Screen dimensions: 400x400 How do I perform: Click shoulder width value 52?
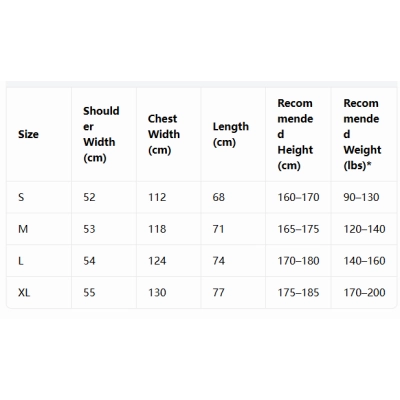point(89,197)
